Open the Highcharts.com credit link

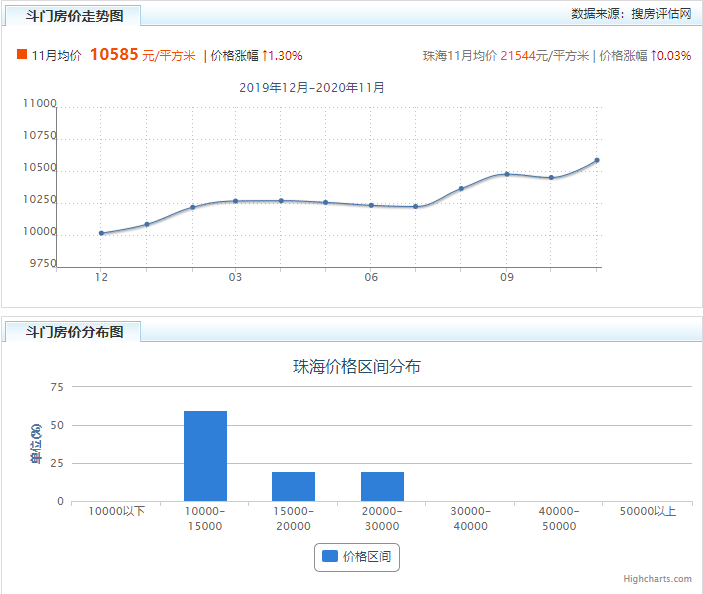[x=657, y=579]
